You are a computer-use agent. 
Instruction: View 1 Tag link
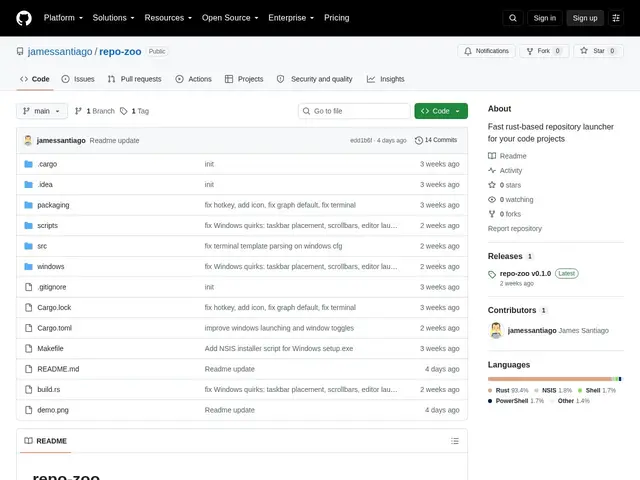click(x=135, y=111)
